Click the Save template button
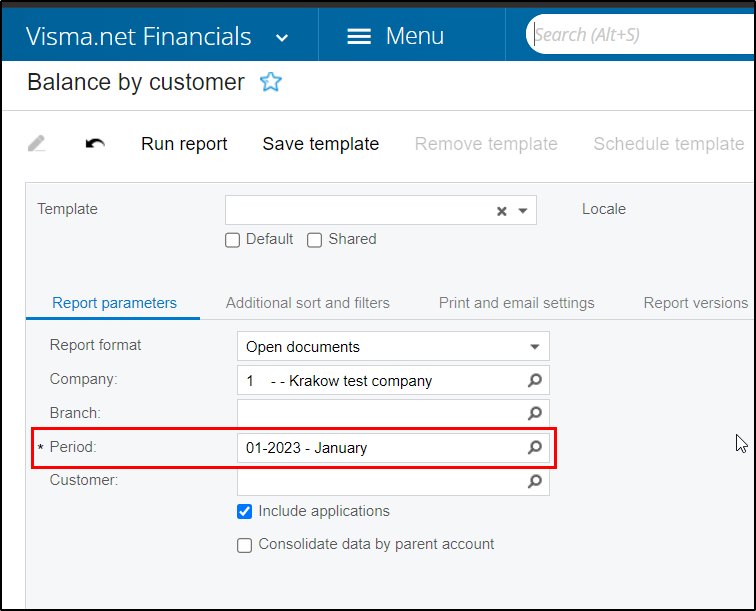The height and width of the screenshot is (611, 756). [321, 144]
